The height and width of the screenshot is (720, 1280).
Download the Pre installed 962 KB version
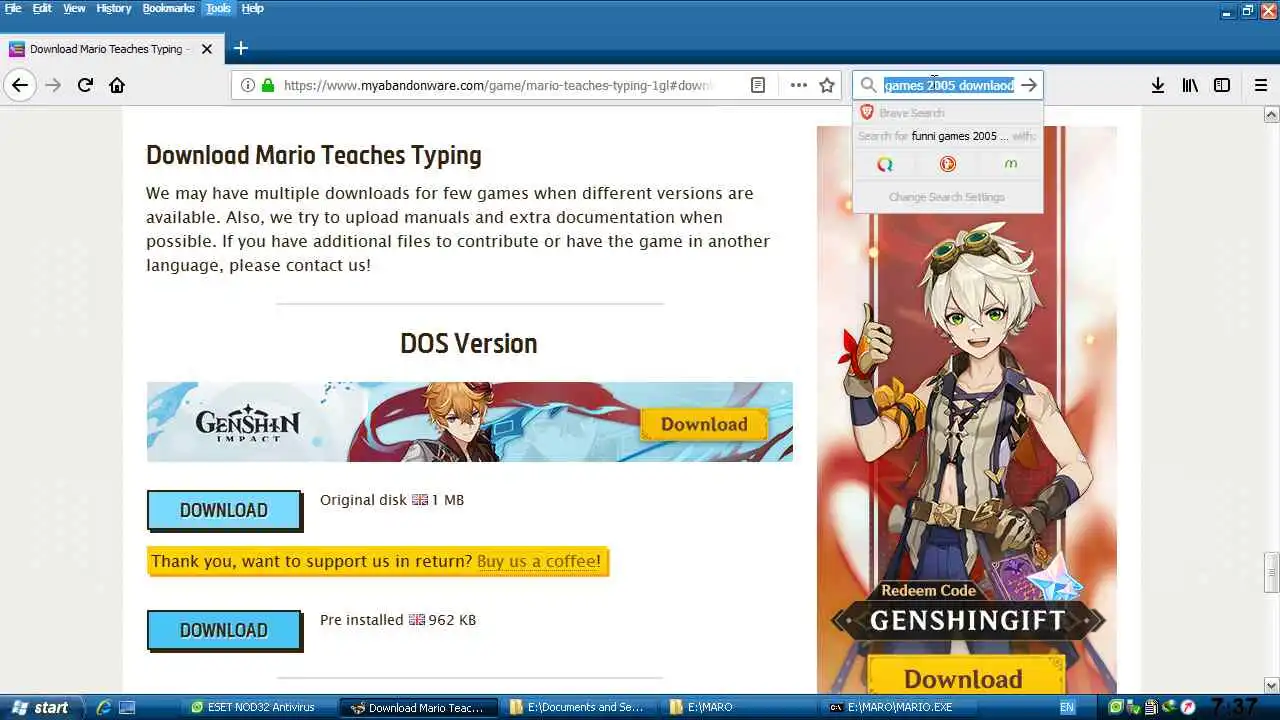(x=224, y=630)
